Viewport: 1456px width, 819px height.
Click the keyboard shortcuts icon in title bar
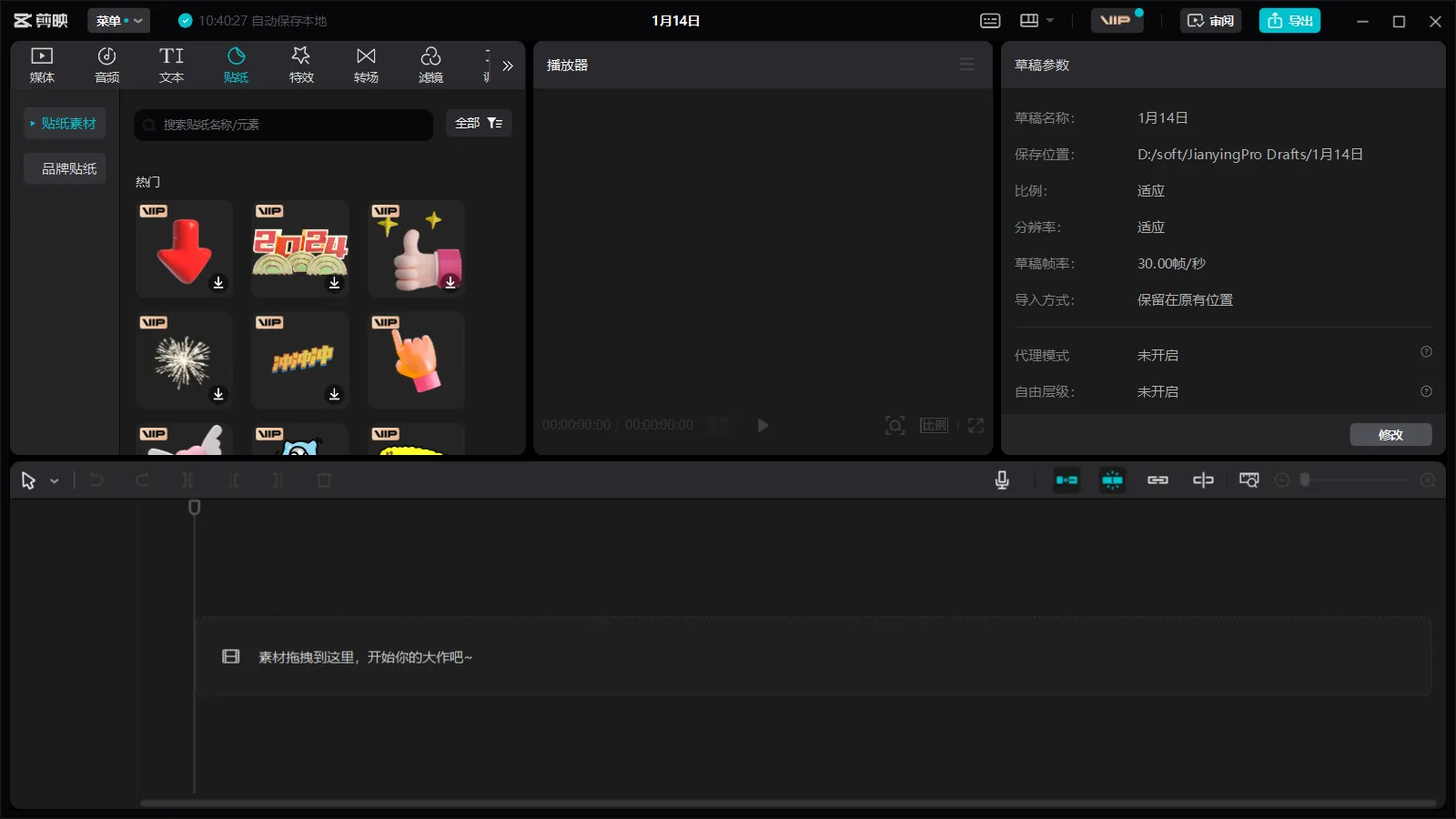click(990, 21)
